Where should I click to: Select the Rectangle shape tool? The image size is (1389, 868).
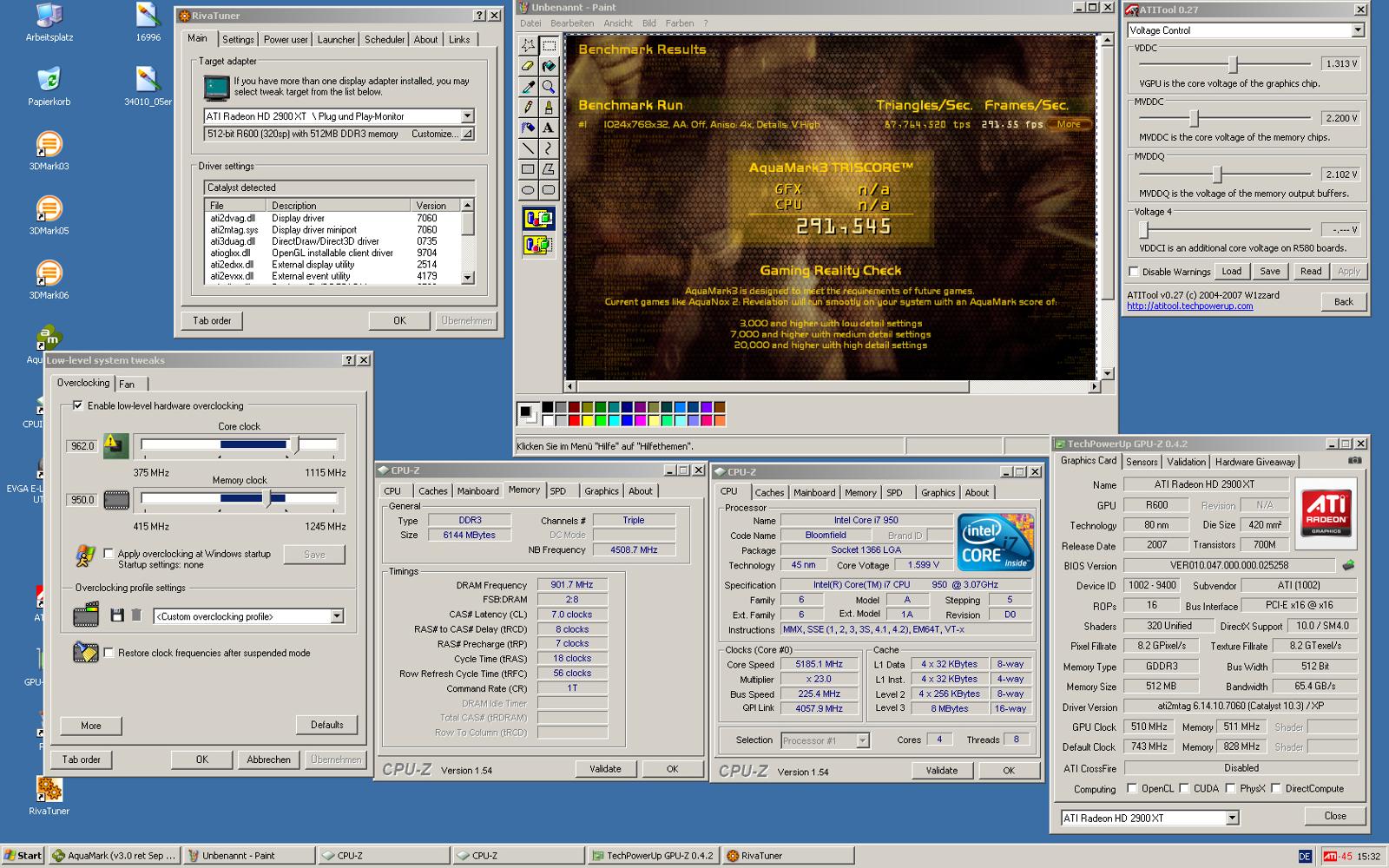(x=528, y=170)
